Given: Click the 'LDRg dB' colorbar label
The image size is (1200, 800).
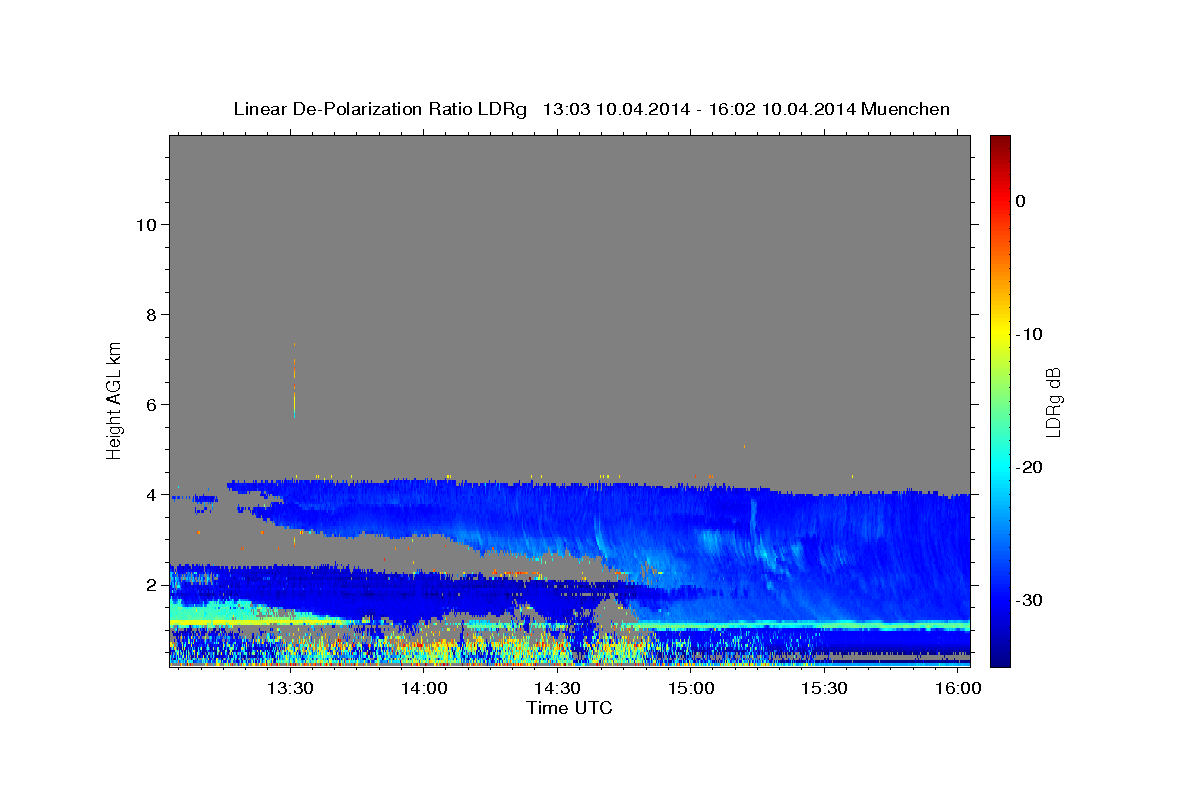Looking at the screenshot, I should [x=1053, y=402].
